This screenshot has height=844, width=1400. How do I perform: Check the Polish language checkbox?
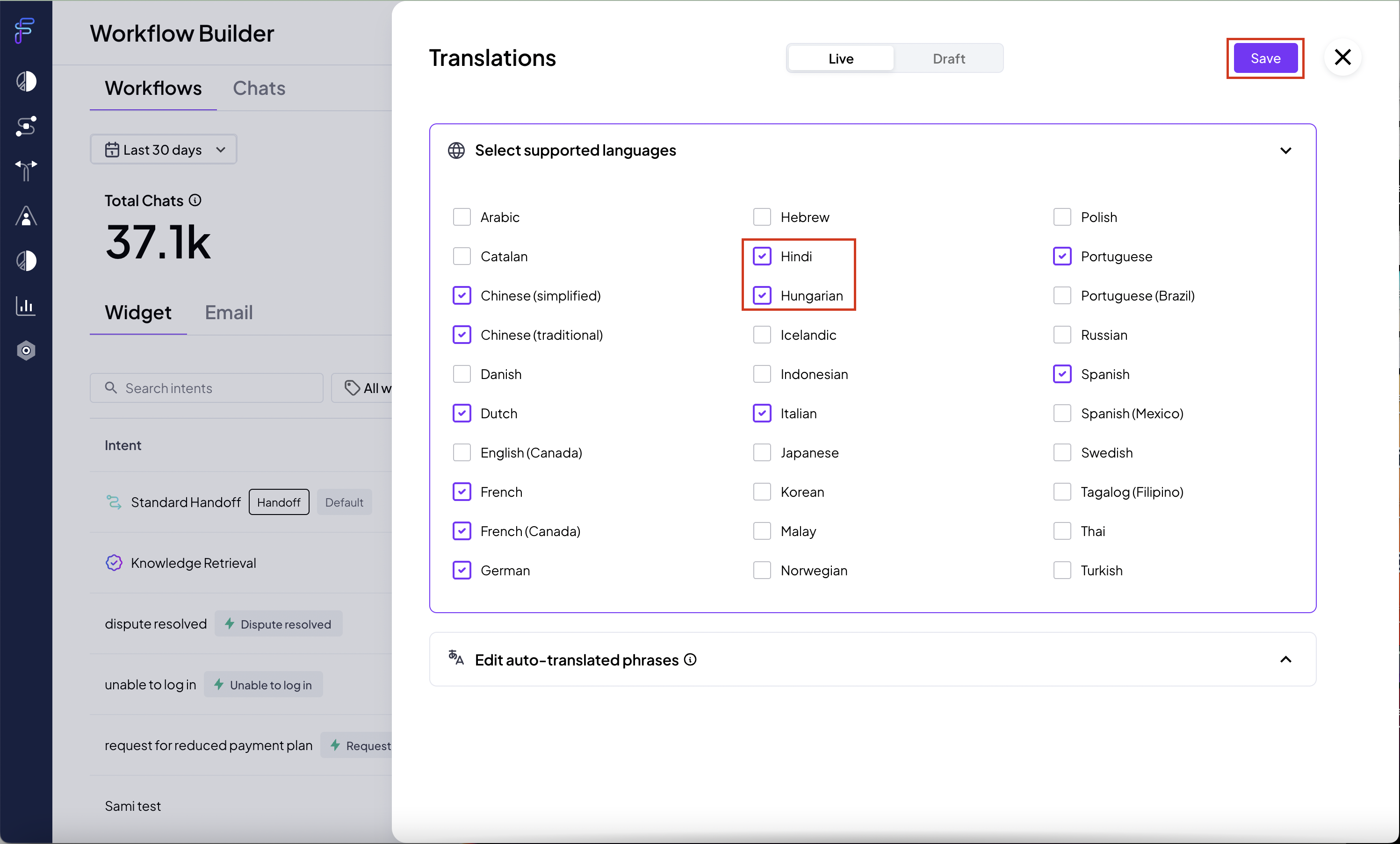(1062, 217)
